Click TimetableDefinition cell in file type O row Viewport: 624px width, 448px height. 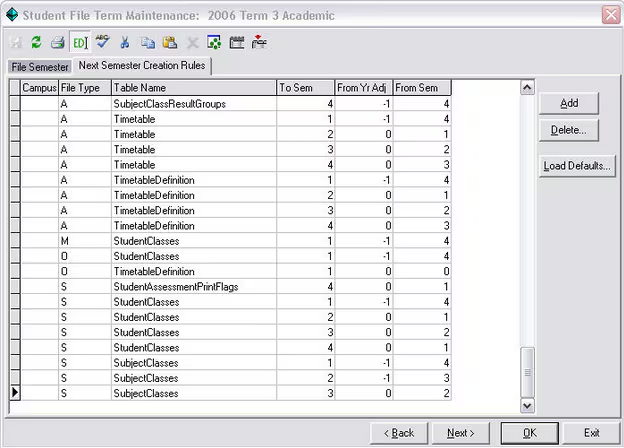(x=194, y=271)
